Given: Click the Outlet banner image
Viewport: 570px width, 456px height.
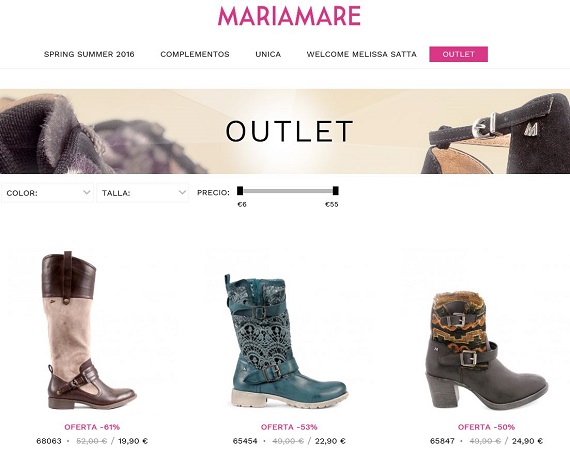Looking at the screenshot, I should coord(285,131).
